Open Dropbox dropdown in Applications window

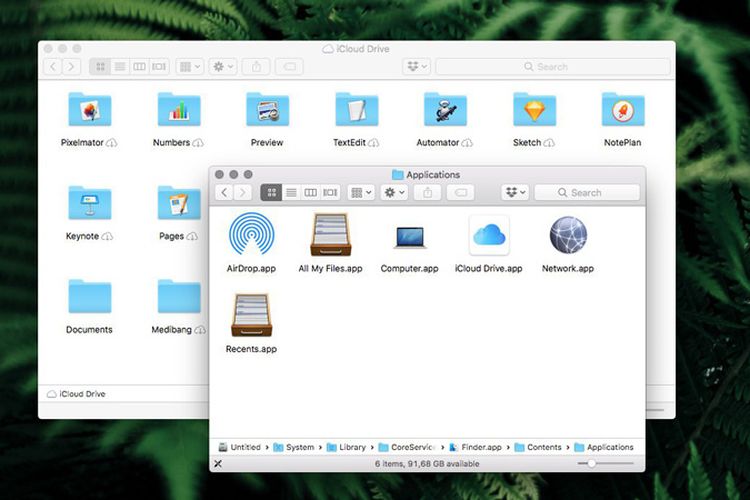(x=515, y=192)
